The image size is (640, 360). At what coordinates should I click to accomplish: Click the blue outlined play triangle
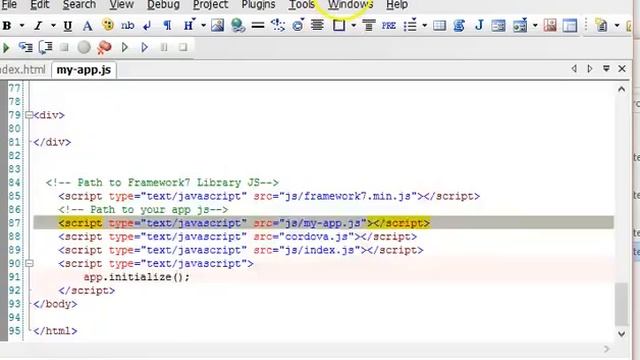[144, 47]
